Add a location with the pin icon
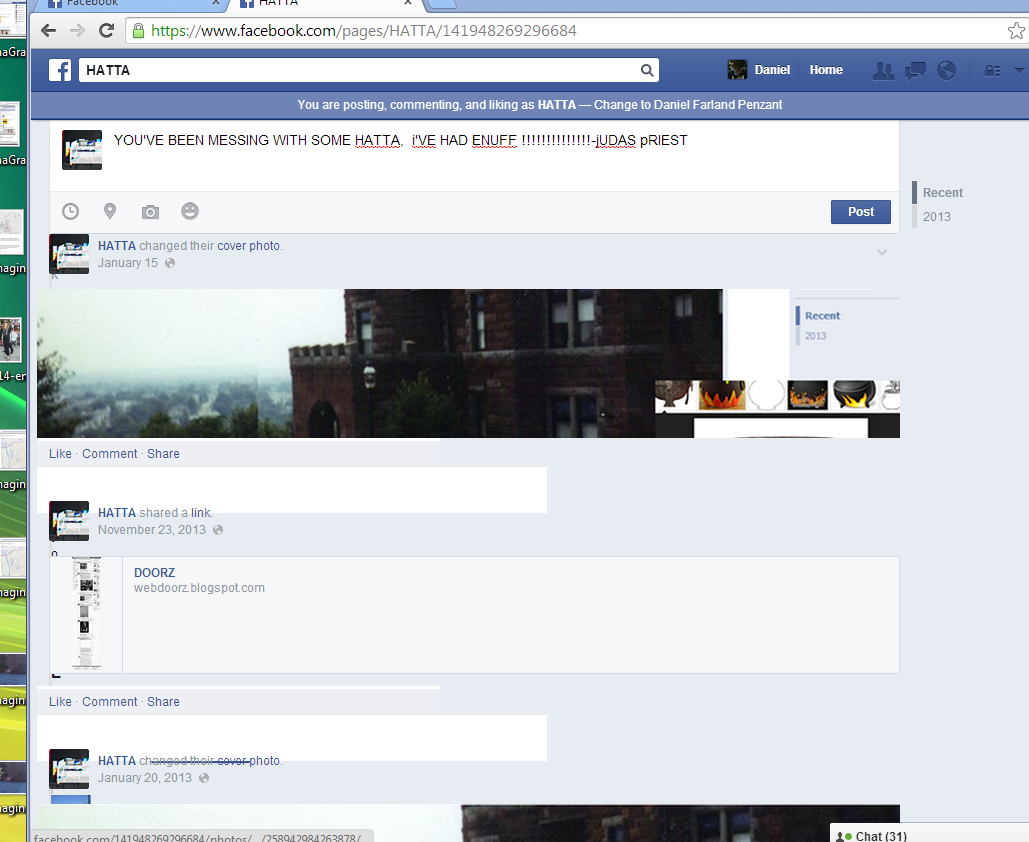This screenshot has width=1029, height=842. [110, 211]
